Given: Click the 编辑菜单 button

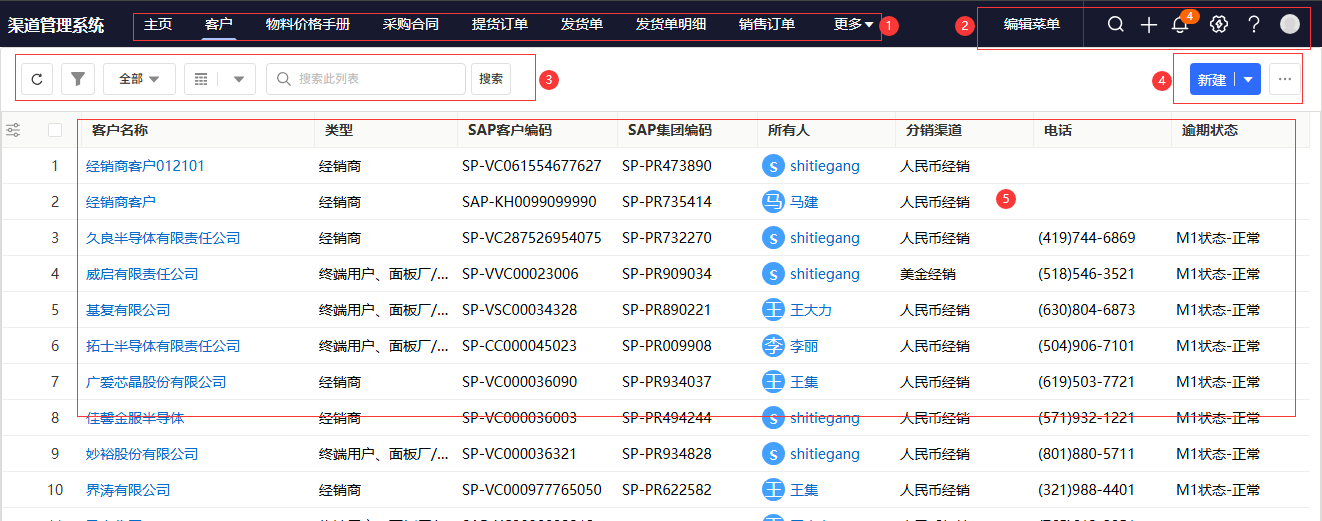Looking at the screenshot, I should pos(1031,24).
